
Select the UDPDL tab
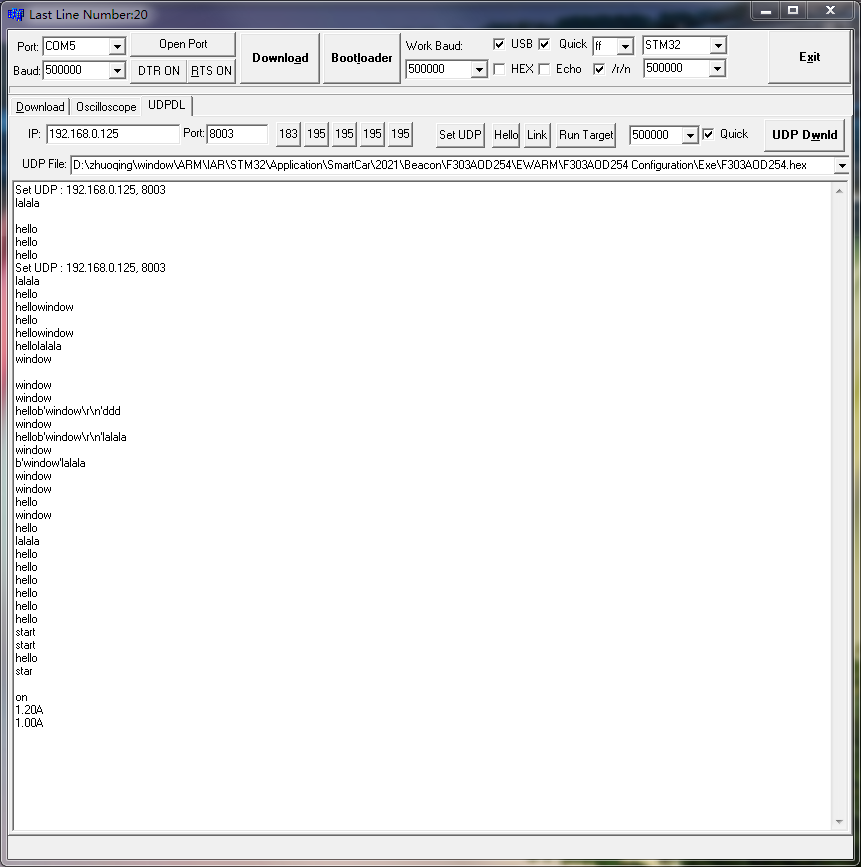[166, 105]
